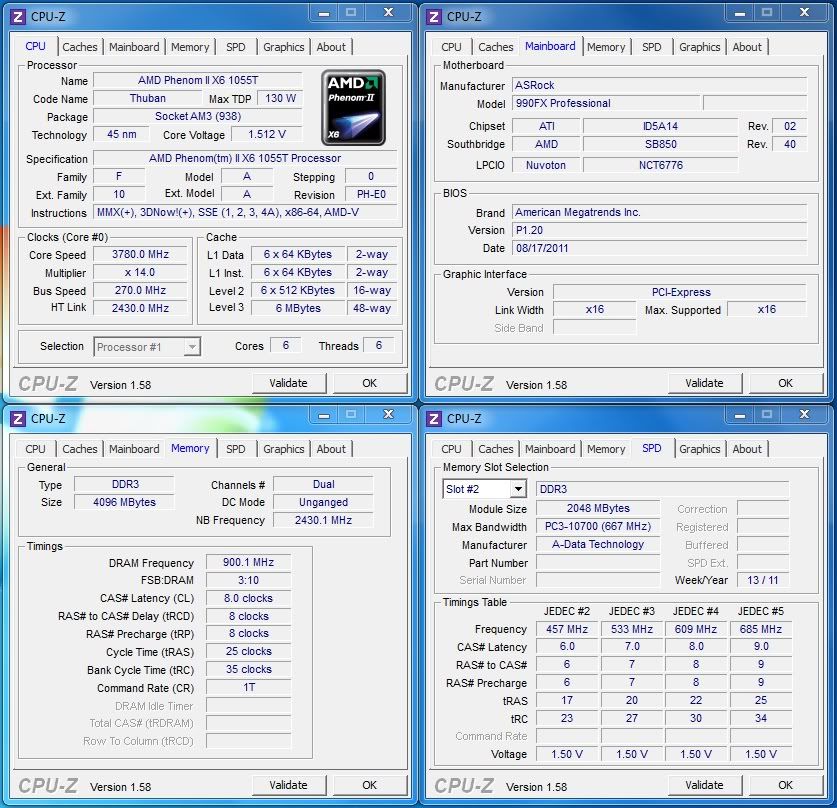The width and height of the screenshot is (837, 808).
Task: Click the empty Part Number field in SPD window
Action: [598, 563]
